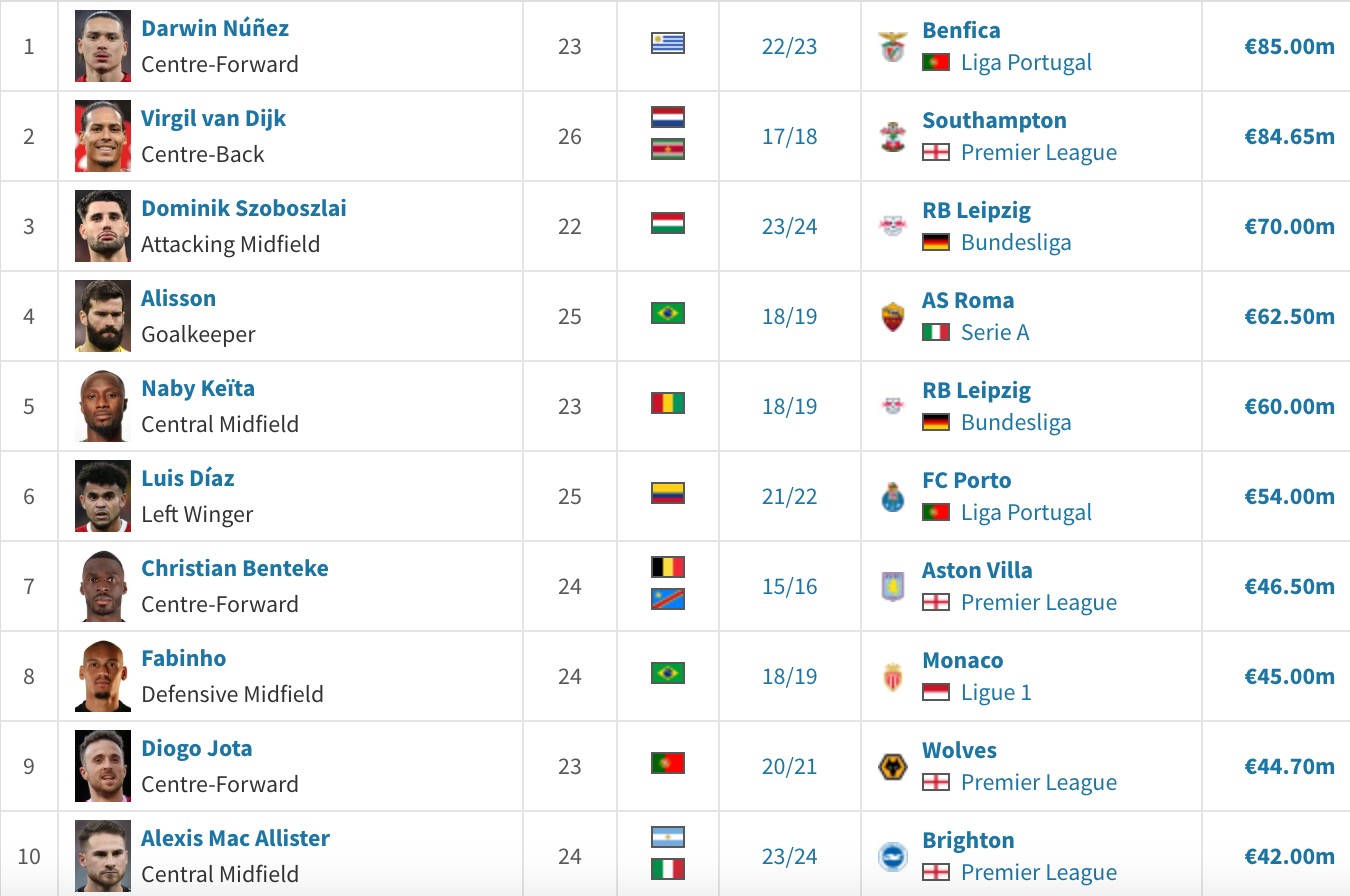The image size is (1350, 896).
Task: Click the AS Roma club crest
Action: click(x=893, y=317)
